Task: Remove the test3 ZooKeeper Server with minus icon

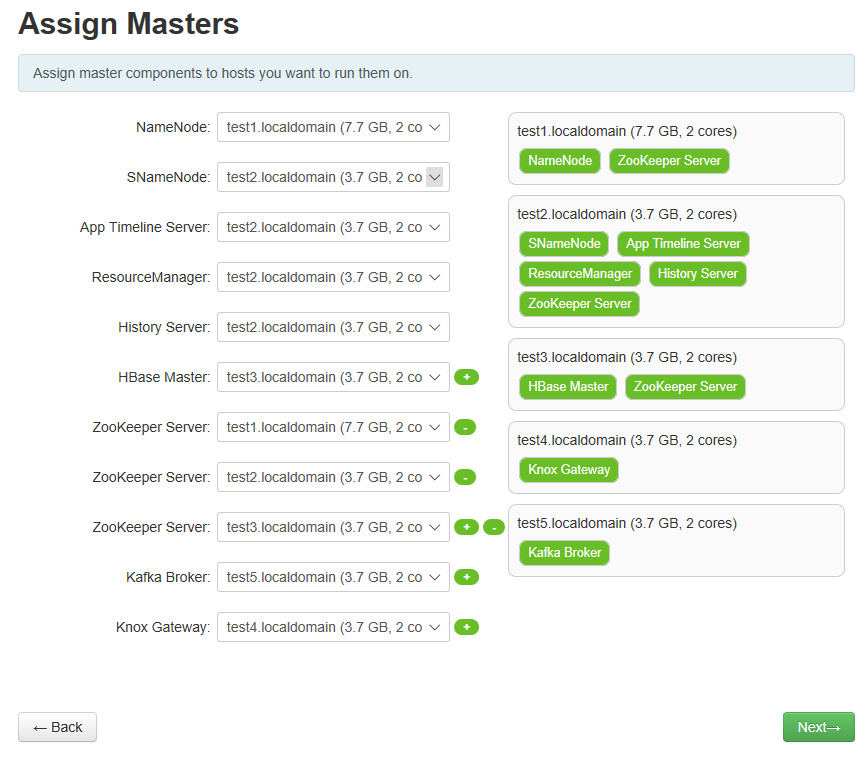Action: tap(494, 527)
